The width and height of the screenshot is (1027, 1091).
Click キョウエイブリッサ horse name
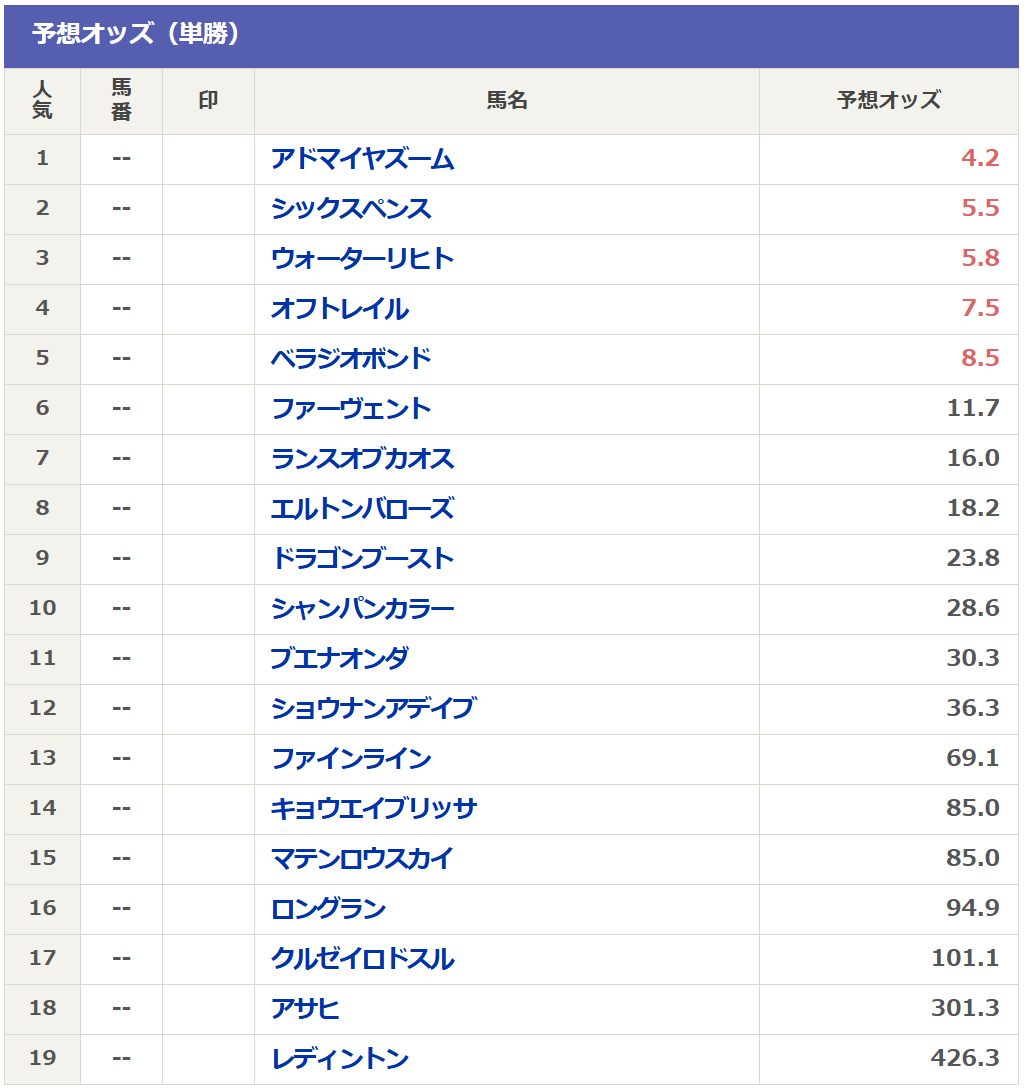(x=374, y=809)
